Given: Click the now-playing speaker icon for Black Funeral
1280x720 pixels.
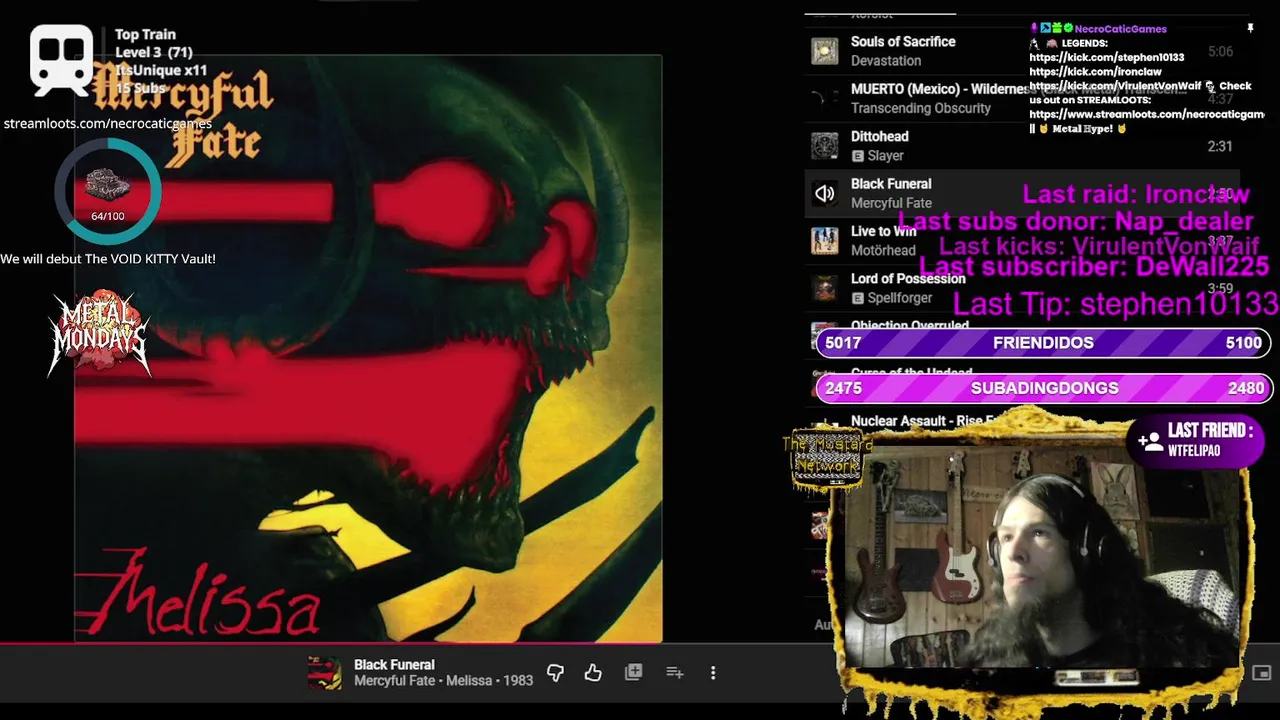Looking at the screenshot, I should [825, 193].
